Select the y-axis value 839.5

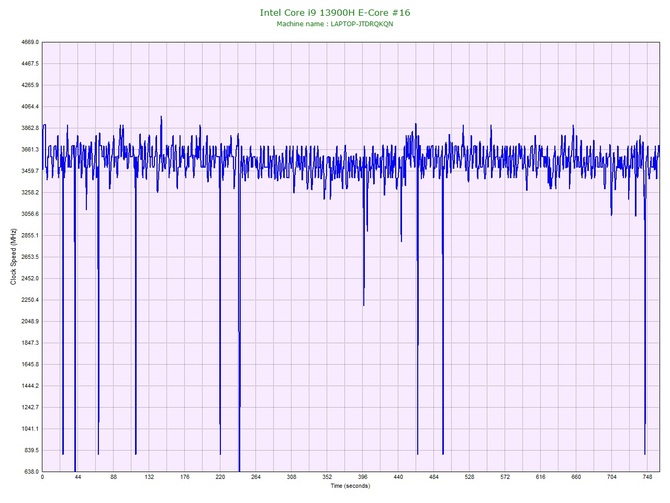click(x=31, y=450)
